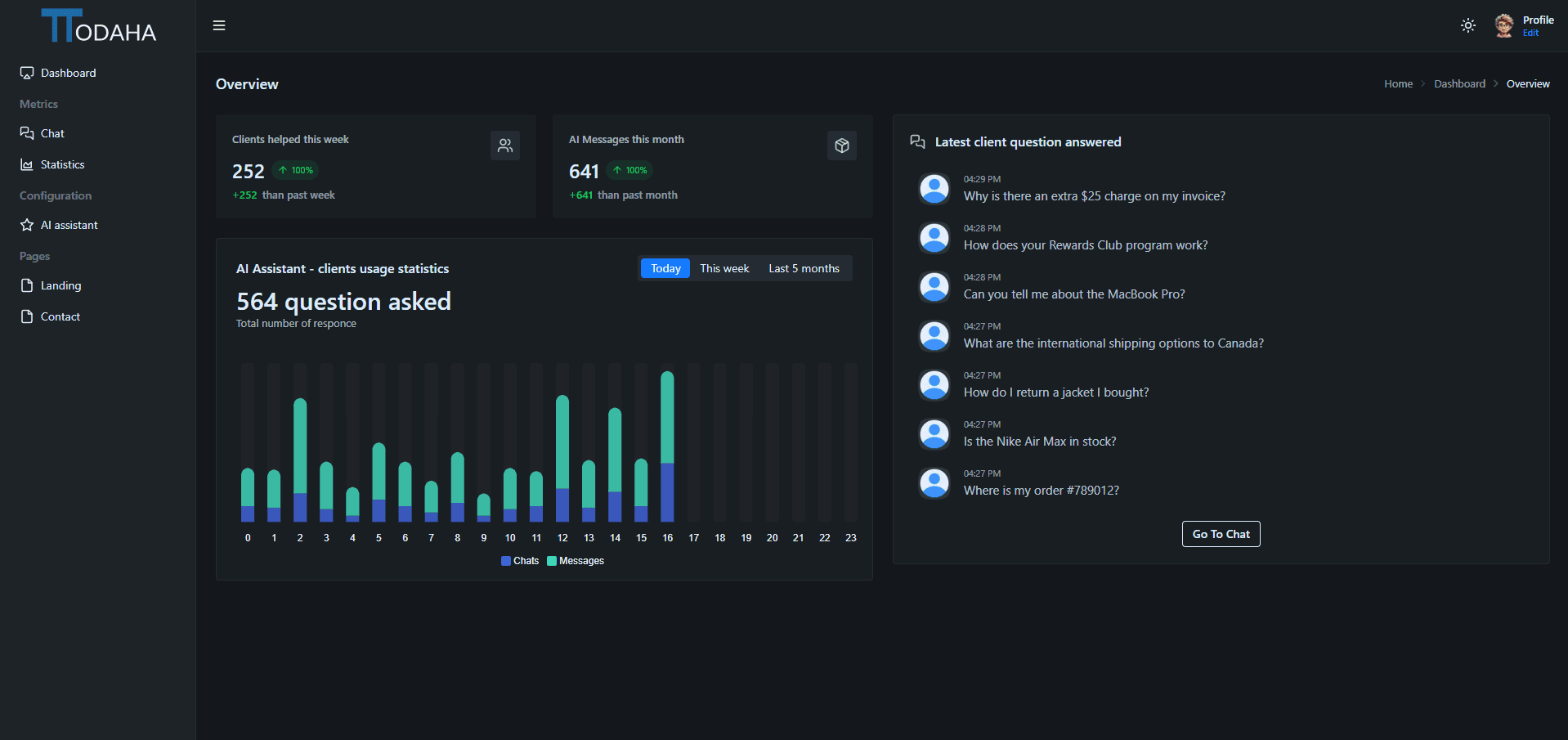Click the clients users icon on card
1568x740 pixels.
(x=505, y=146)
